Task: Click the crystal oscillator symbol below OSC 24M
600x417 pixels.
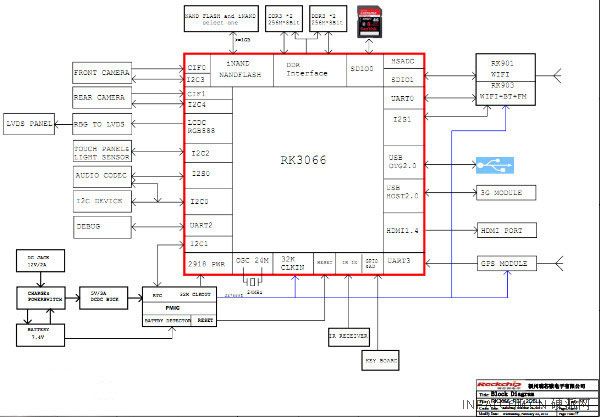Action: coord(252,283)
